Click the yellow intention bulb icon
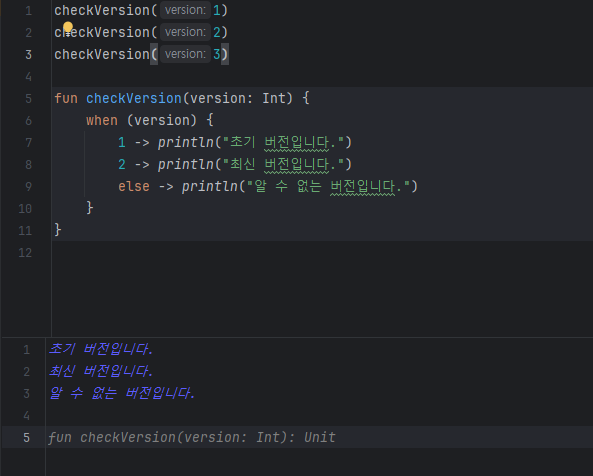Screen dimensions: 593x476 coord(68,28)
